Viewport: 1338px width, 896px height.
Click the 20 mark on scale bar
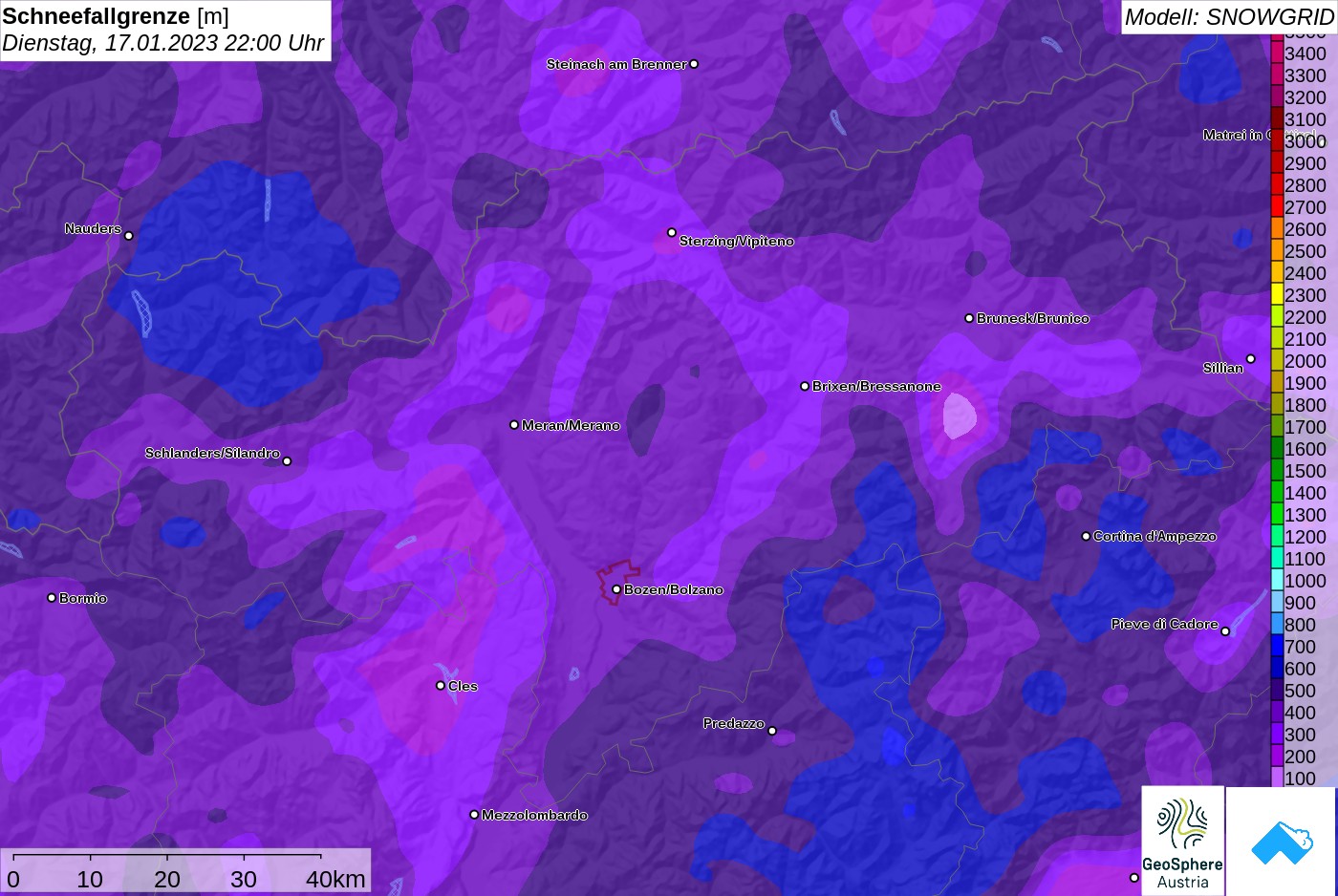click(167, 879)
